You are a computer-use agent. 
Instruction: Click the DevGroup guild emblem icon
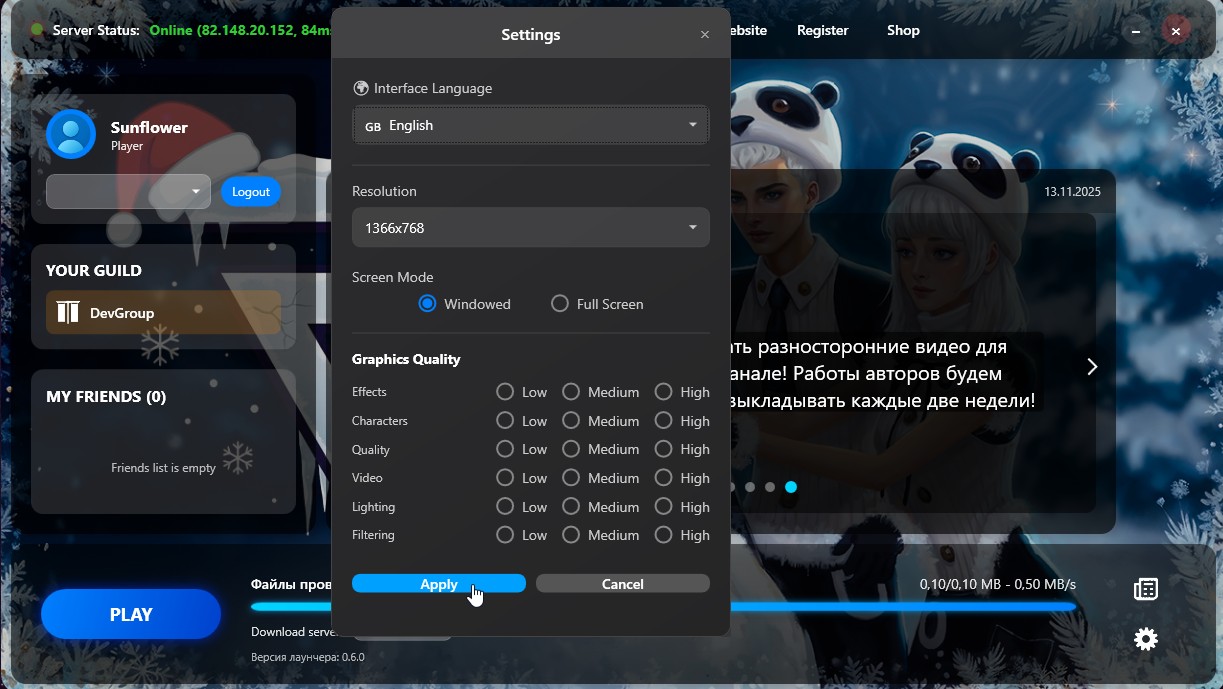(x=68, y=313)
